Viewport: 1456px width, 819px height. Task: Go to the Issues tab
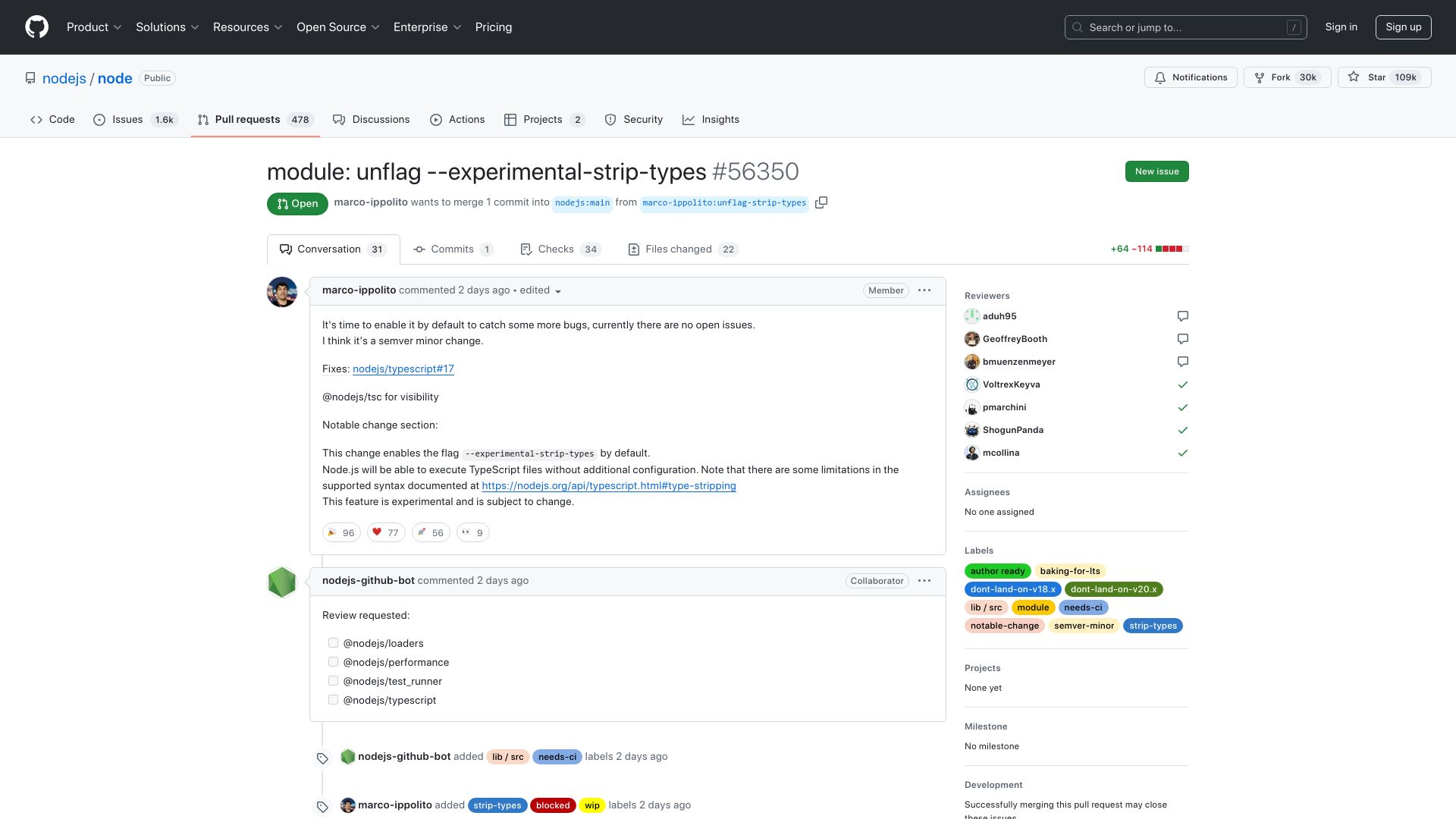pos(136,120)
